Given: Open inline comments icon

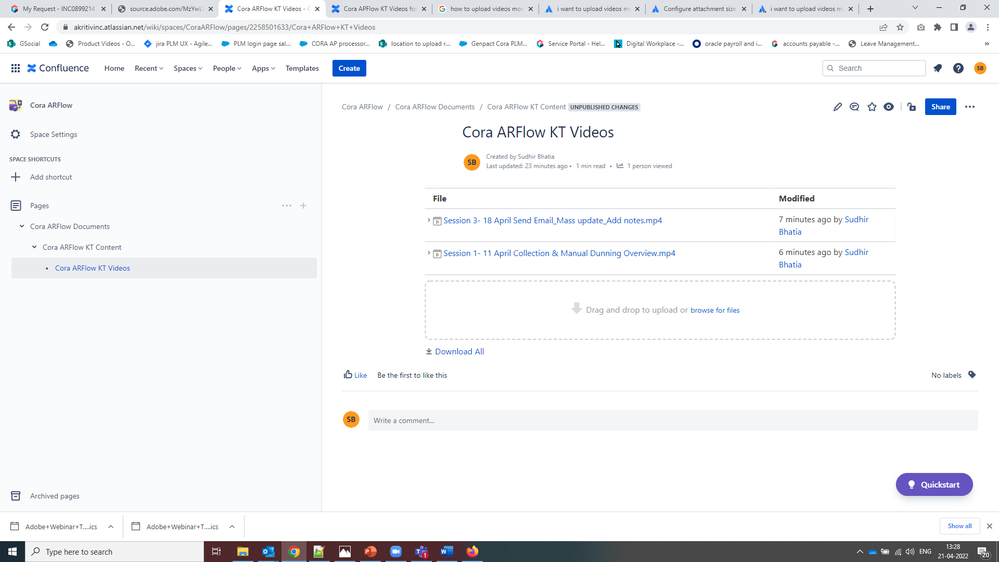Looking at the screenshot, I should tap(854, 107).
